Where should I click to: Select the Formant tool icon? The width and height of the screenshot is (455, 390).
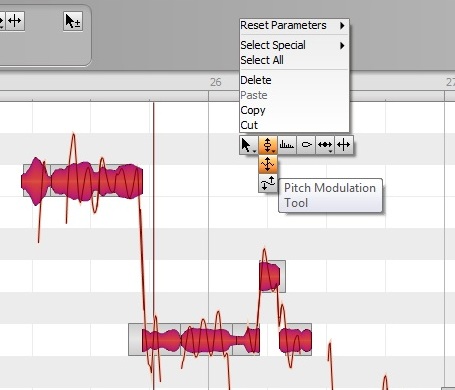click(x=287, y=145)
